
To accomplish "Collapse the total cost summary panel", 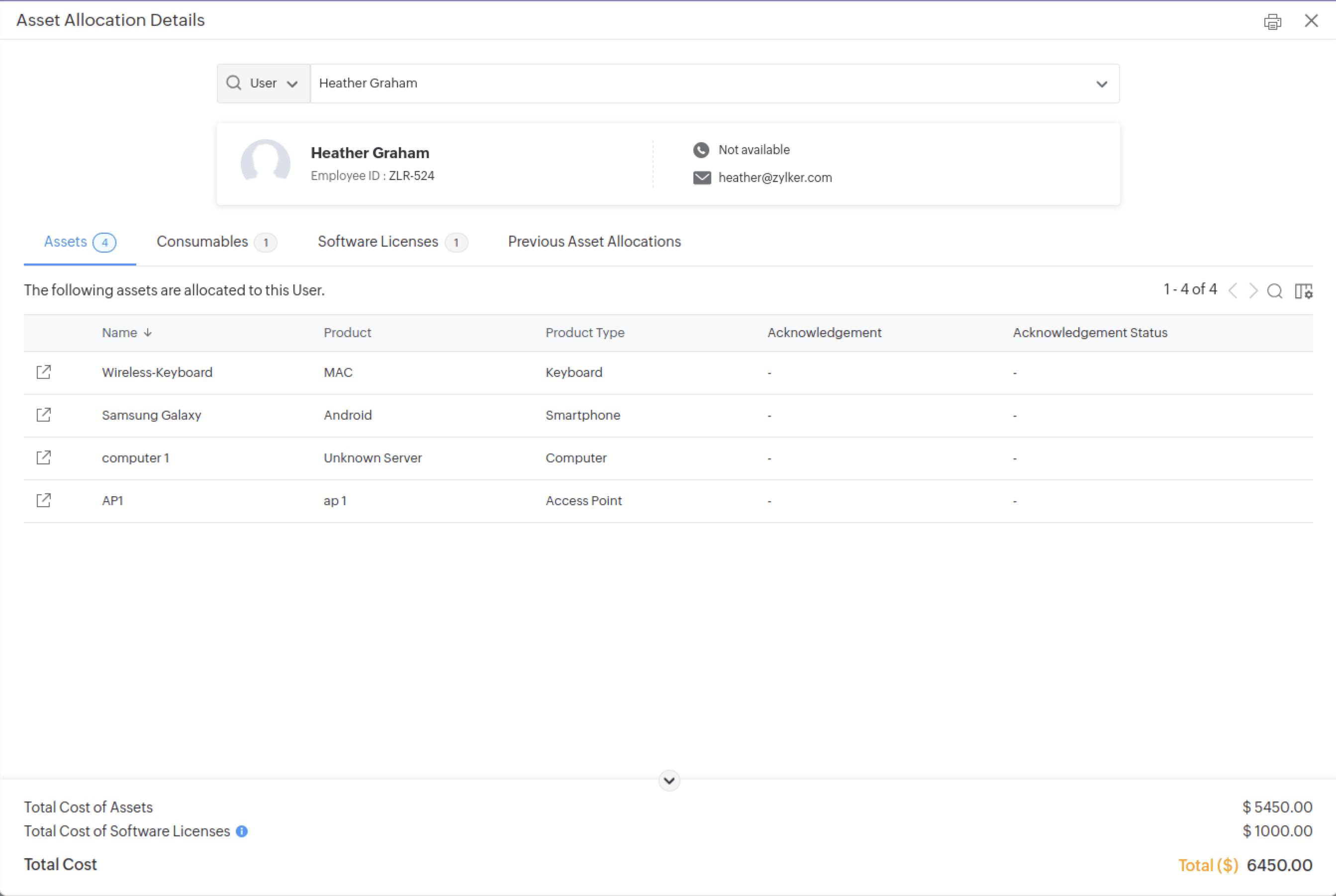I will [669, 781].
